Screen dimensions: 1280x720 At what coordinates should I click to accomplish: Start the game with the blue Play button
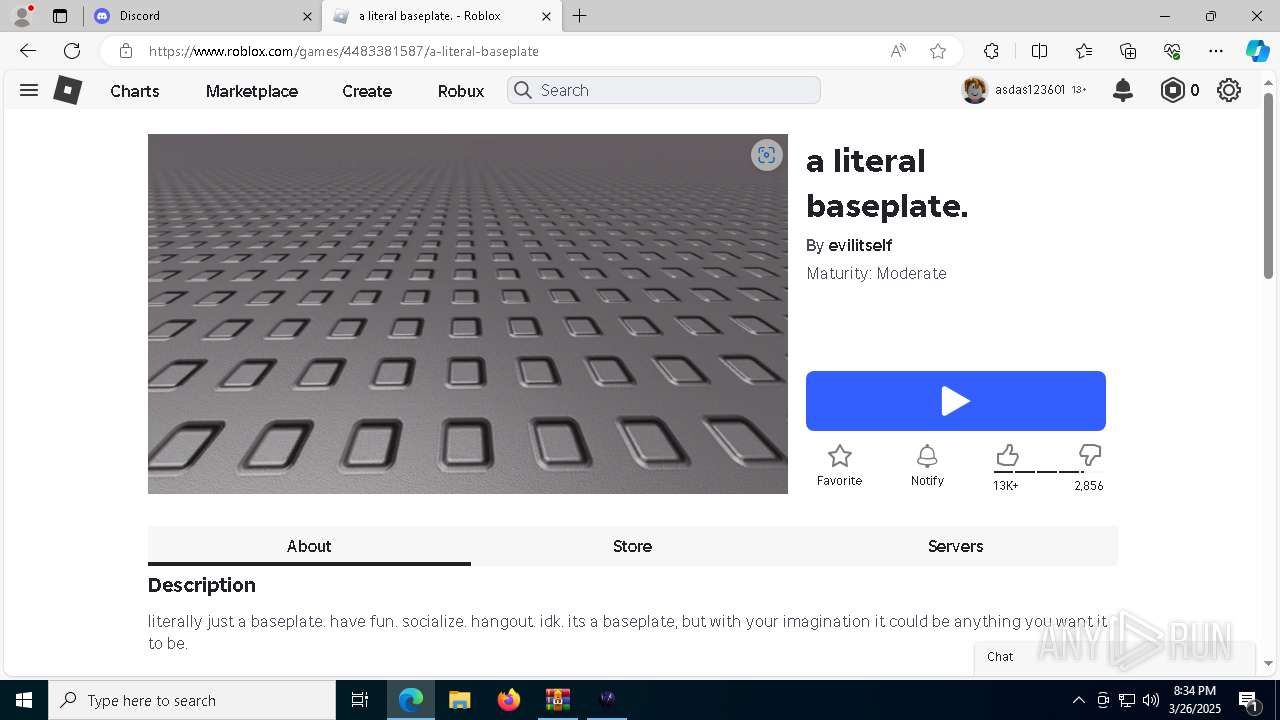coord(956,401)
